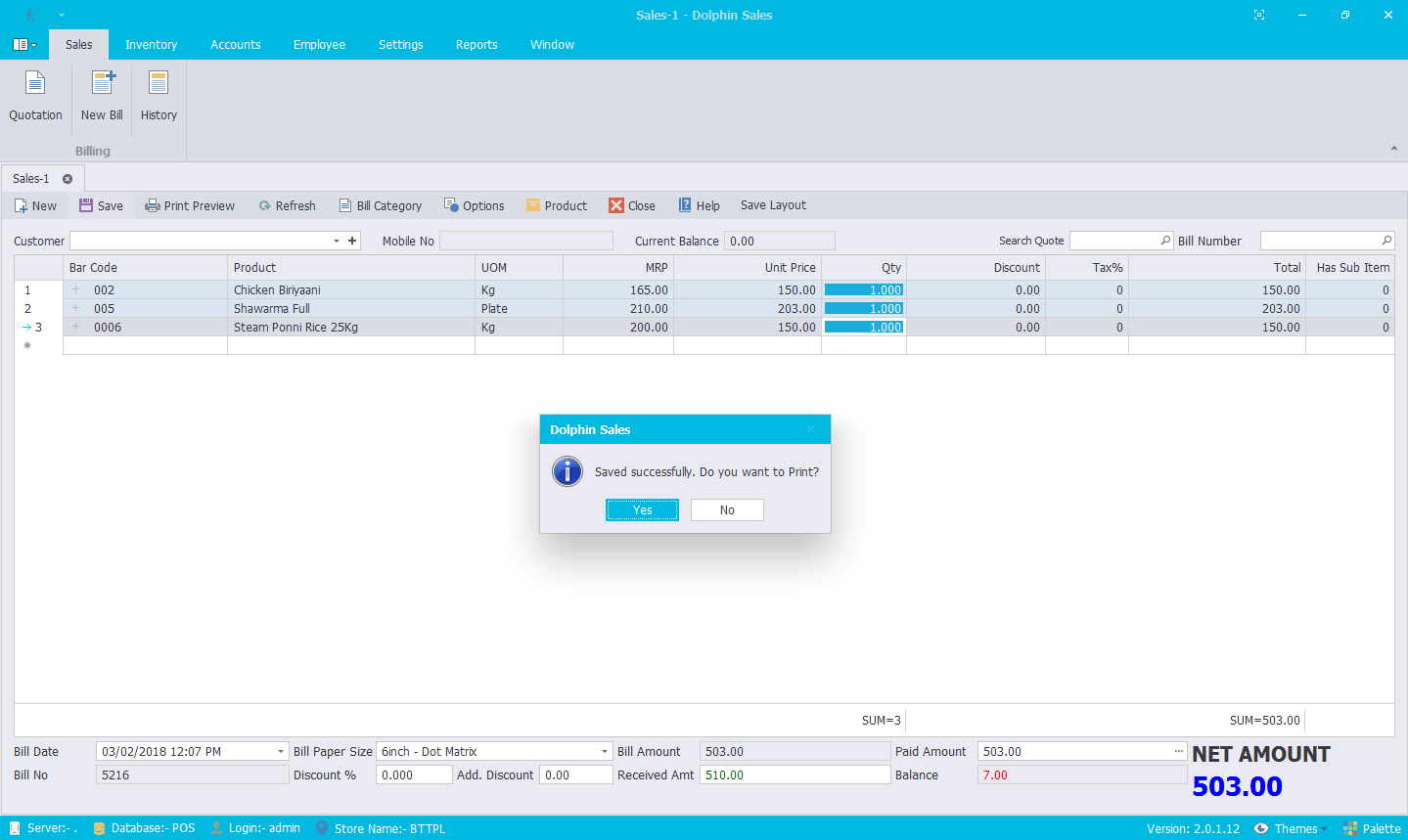Open the billing History icon

(x=159, y=96)
